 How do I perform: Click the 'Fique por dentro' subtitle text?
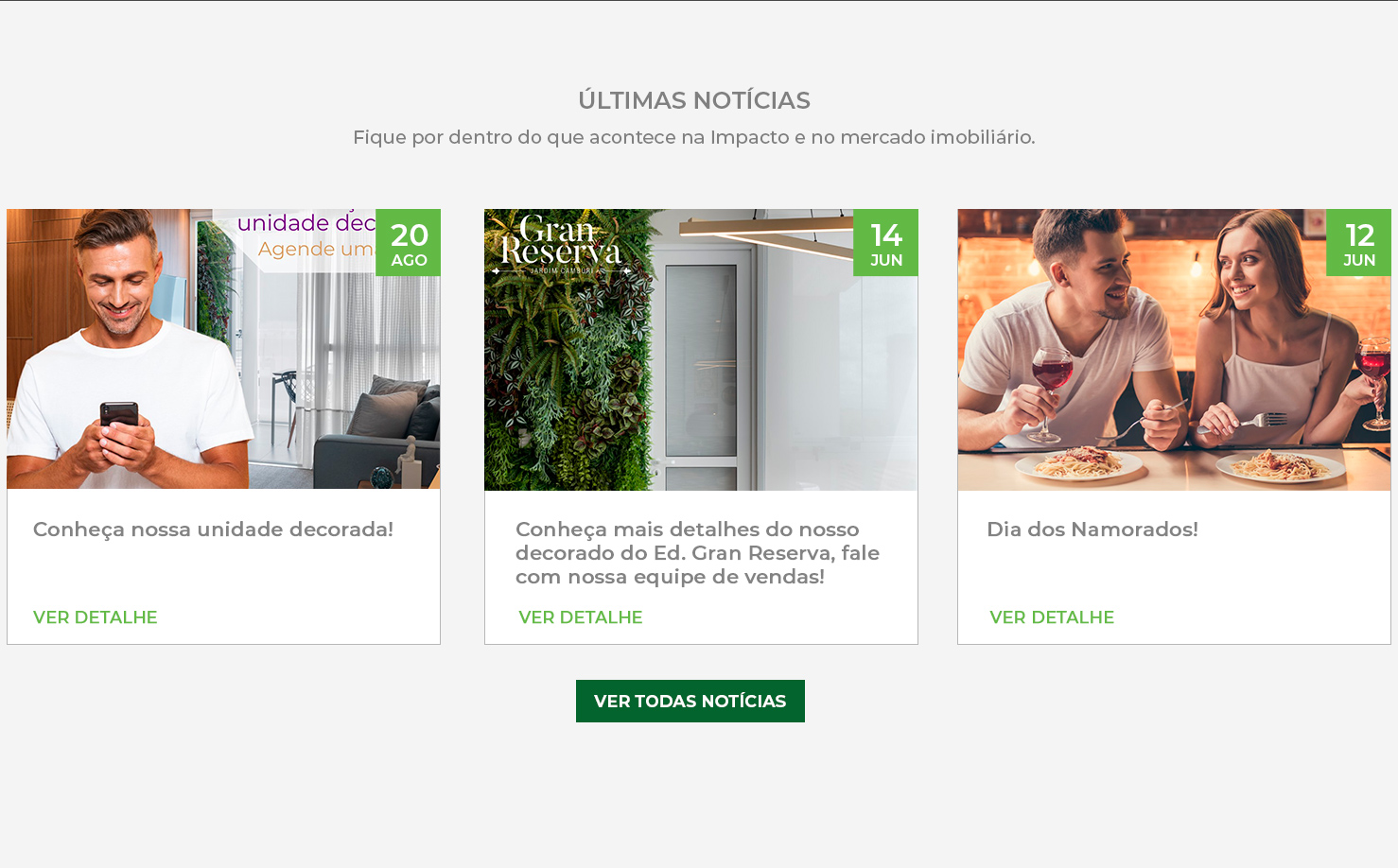(x=694, y=137)
